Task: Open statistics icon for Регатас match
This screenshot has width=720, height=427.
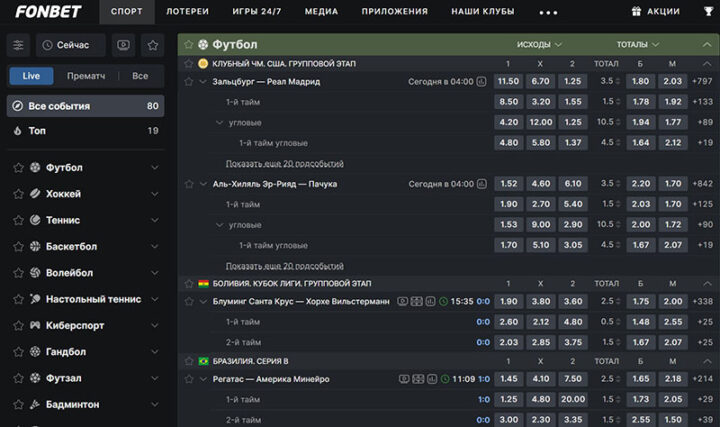Action: coord(432,379)
